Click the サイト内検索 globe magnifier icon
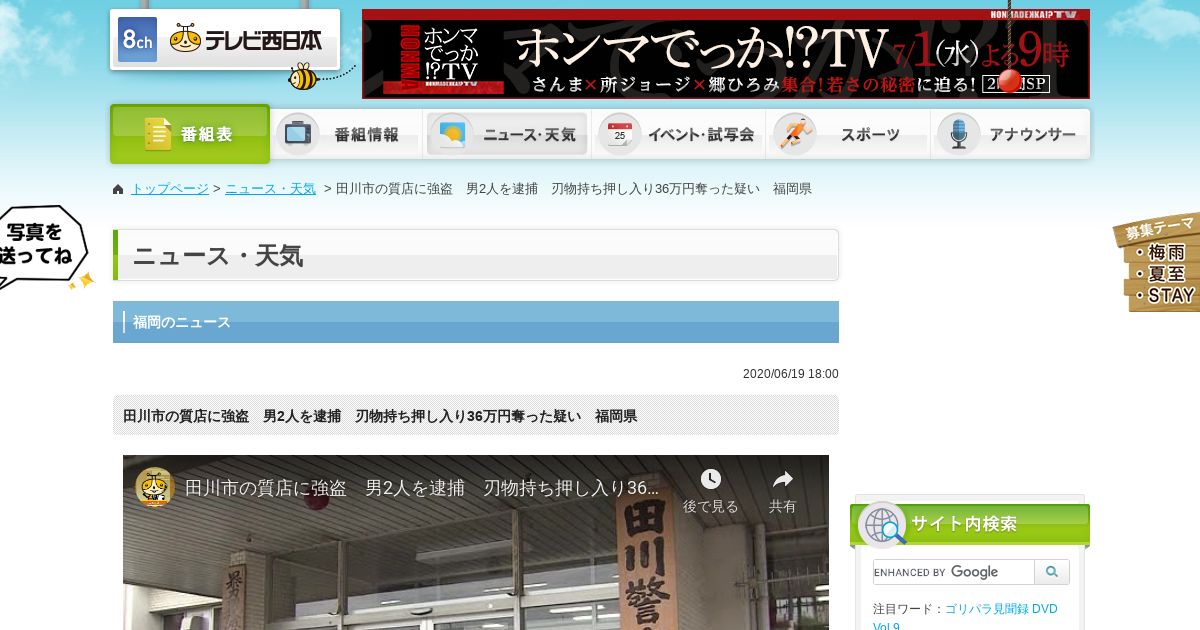1200x630 pixels. (882, 525)
